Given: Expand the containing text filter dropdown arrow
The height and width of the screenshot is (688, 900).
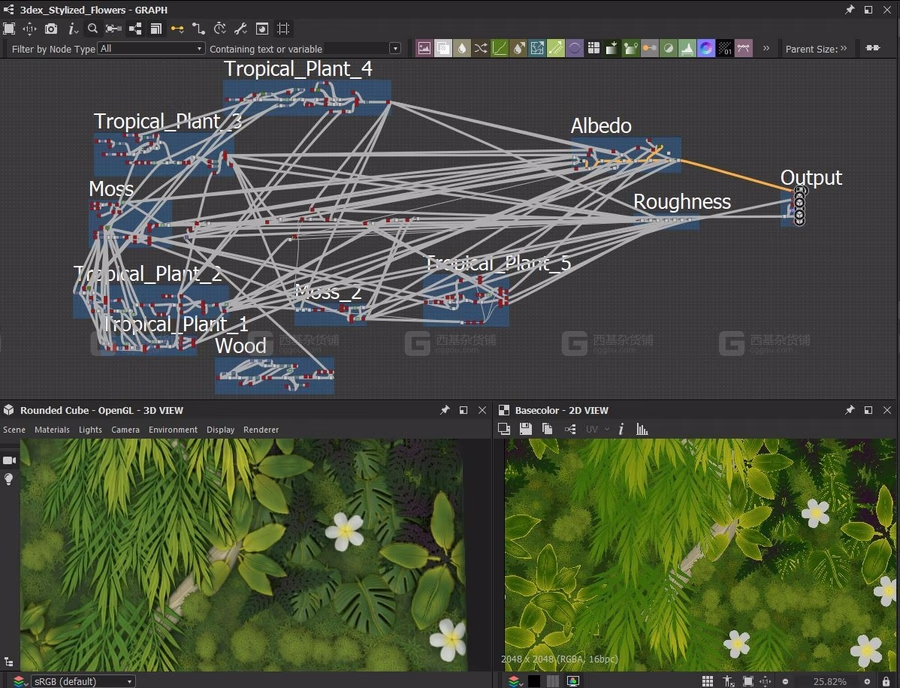Looking at the screenshot, I should coord(395,49).
